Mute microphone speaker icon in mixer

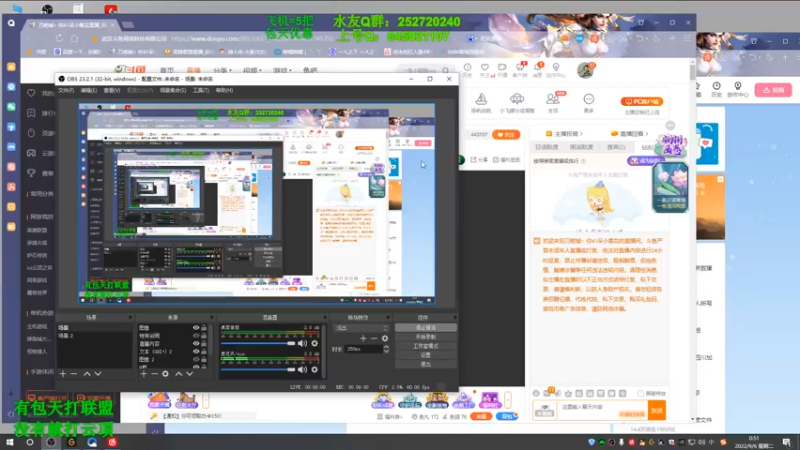pos(303,369)
